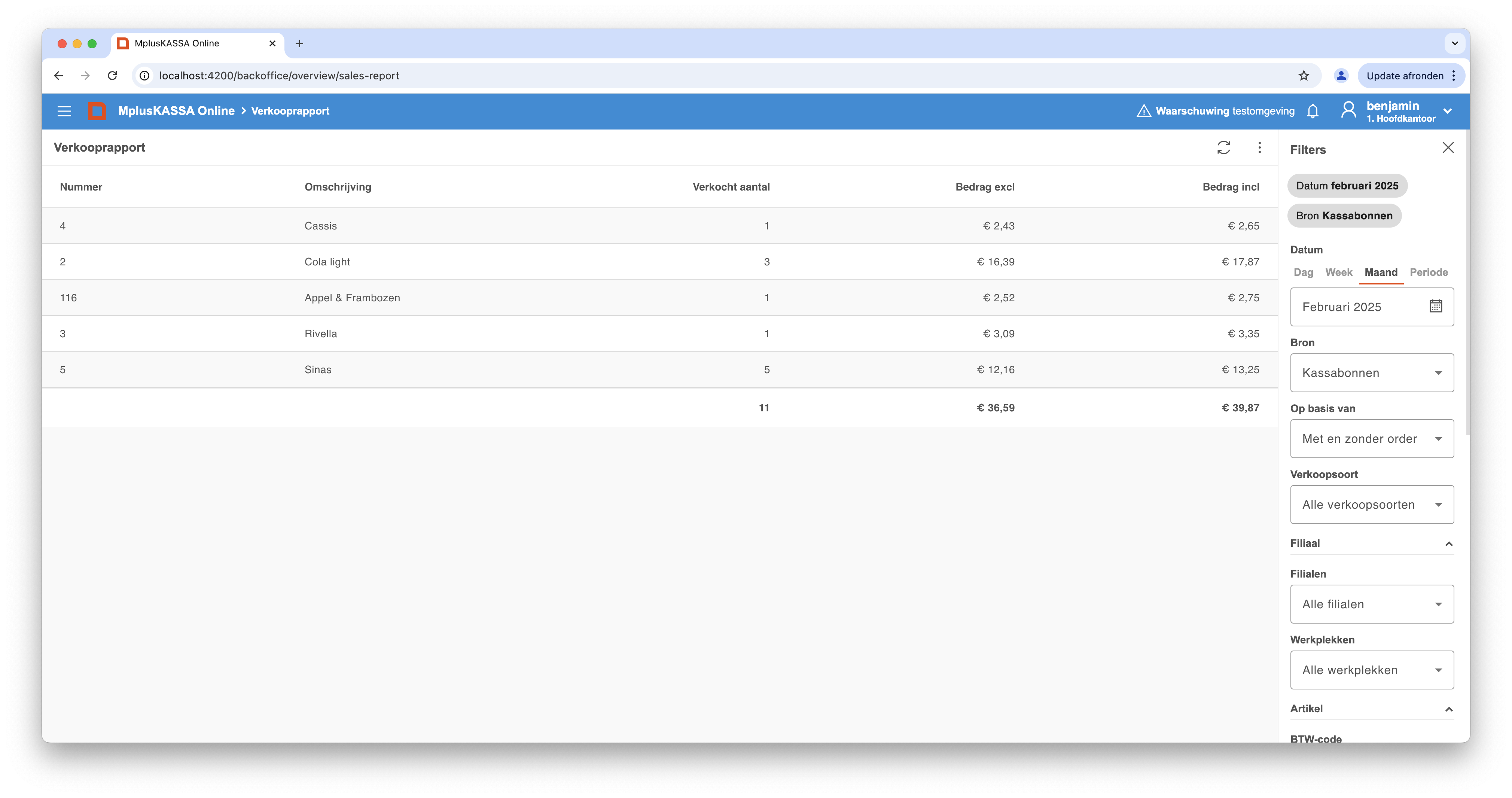This screenshot has width=1512, height=798.
Task: Click the Bron Kassabonnen filter chip
Action: 1344,216
